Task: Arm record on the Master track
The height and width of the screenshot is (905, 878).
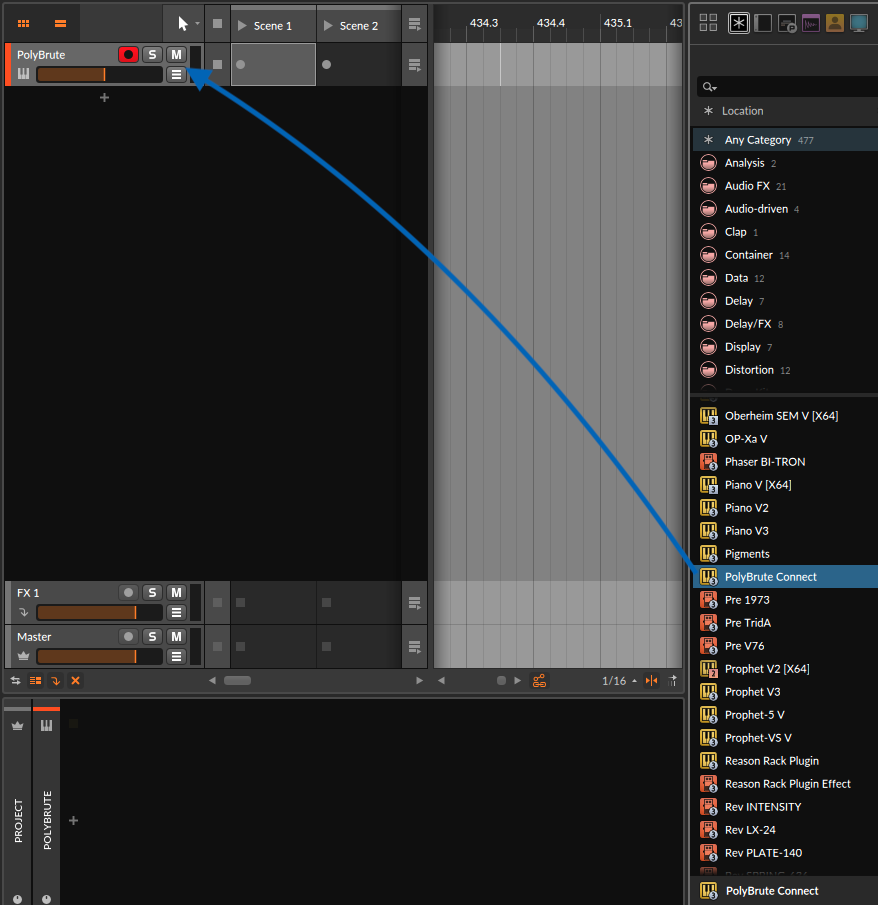Action: [x=128, y=637]
